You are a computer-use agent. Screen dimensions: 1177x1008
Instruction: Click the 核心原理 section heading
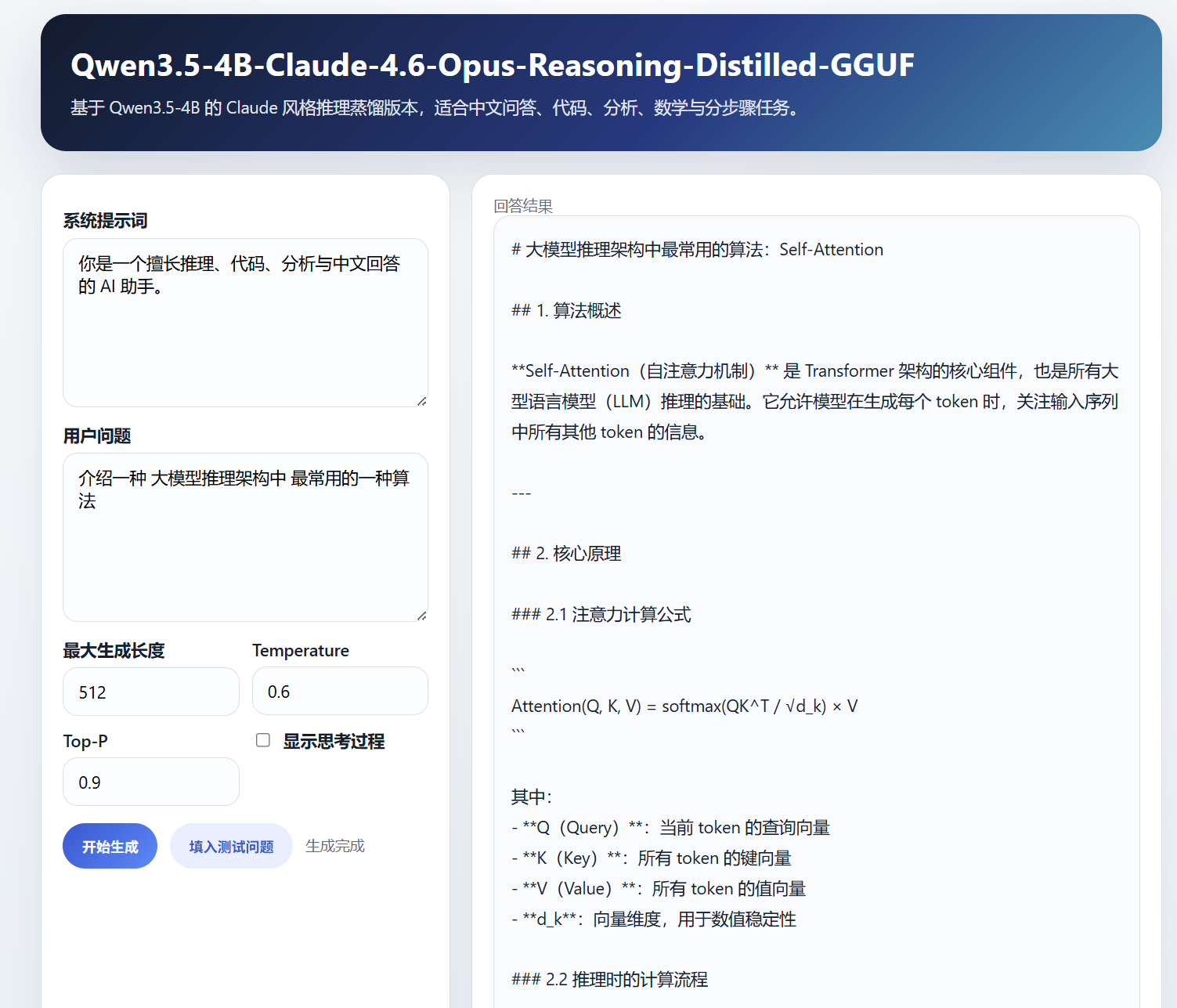pyautogui.click(x=566, y=554)
